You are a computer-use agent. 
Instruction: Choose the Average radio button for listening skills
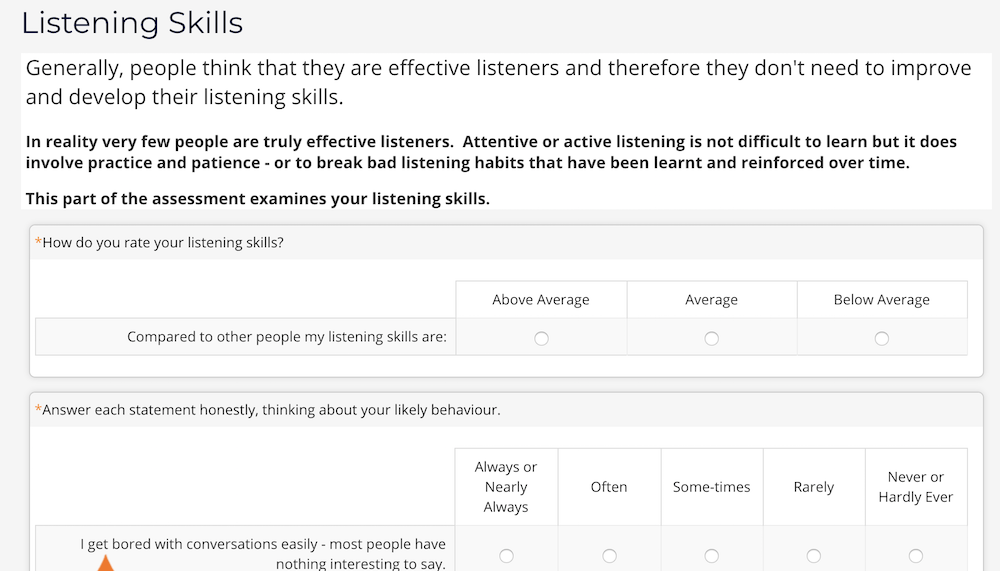(711, 339)
